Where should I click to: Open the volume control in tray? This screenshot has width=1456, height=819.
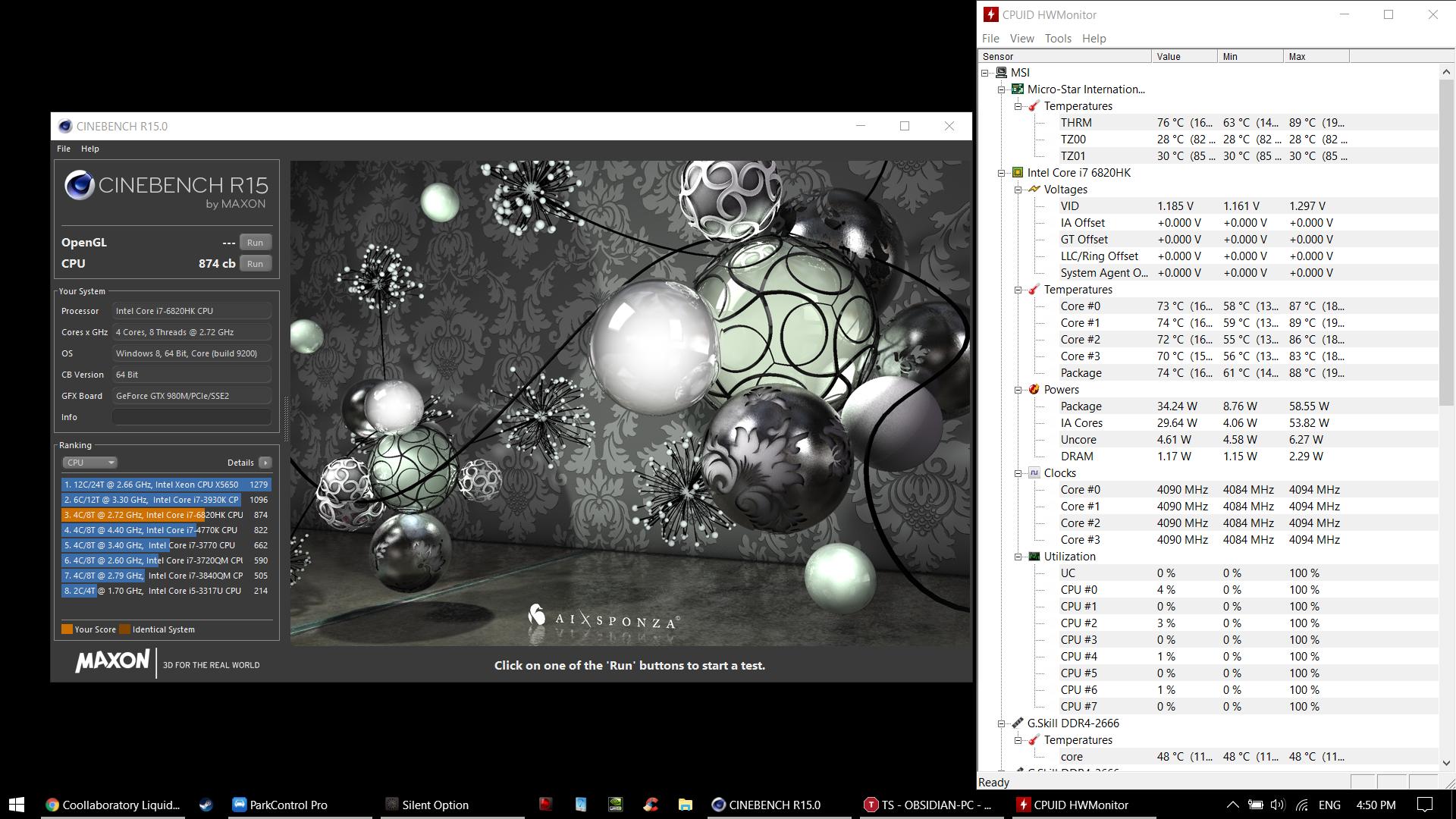point(1278,805)
